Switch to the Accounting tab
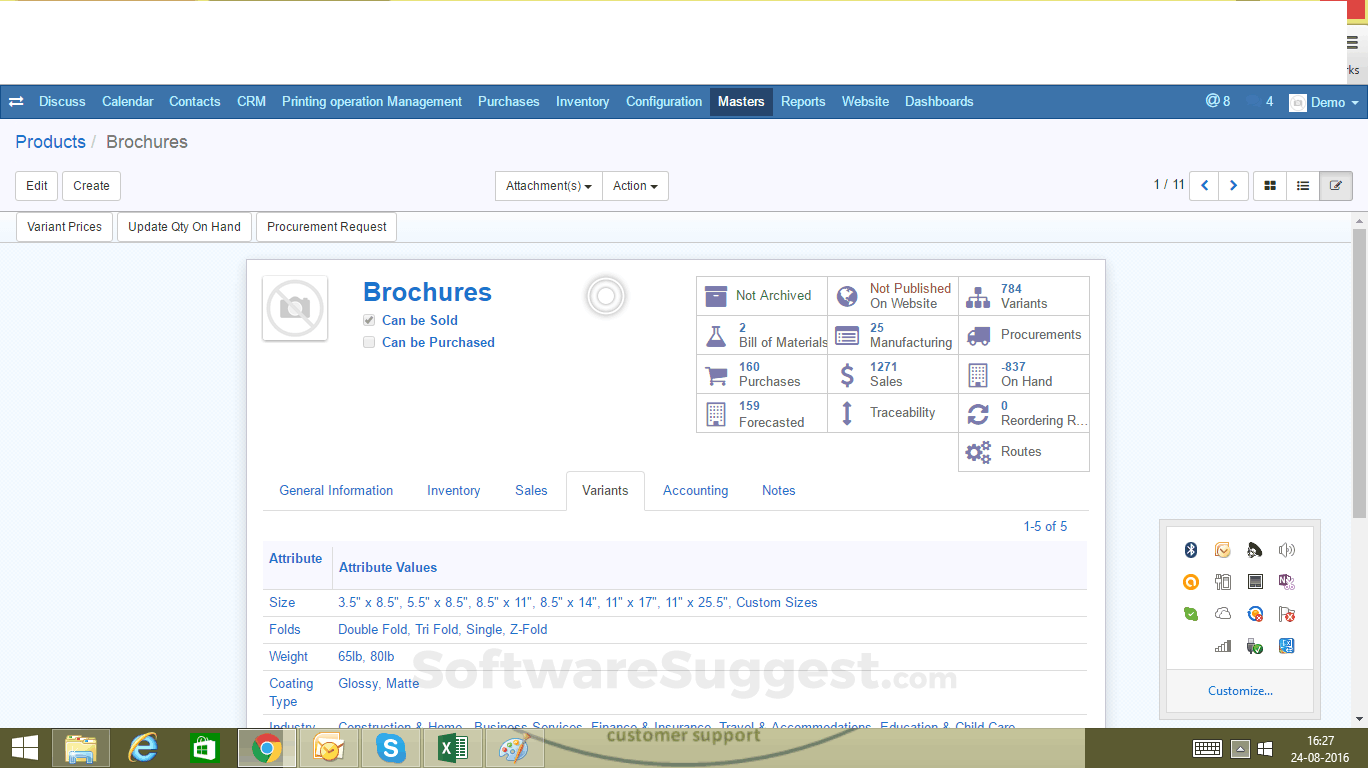Viewport: 1368px width, 768px height. pyautogui.click(x=695, y=490)
